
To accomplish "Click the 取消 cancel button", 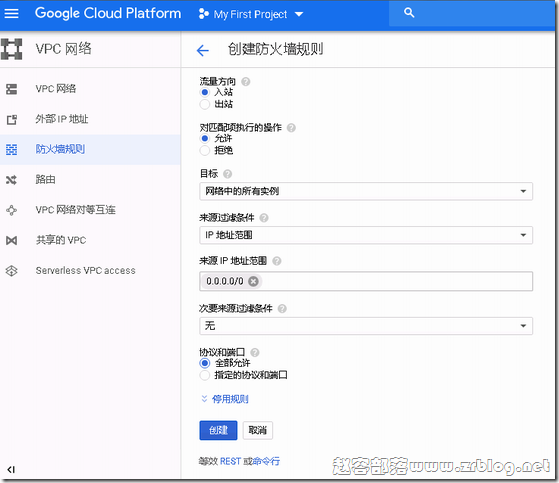I will (x=258, y=430).
